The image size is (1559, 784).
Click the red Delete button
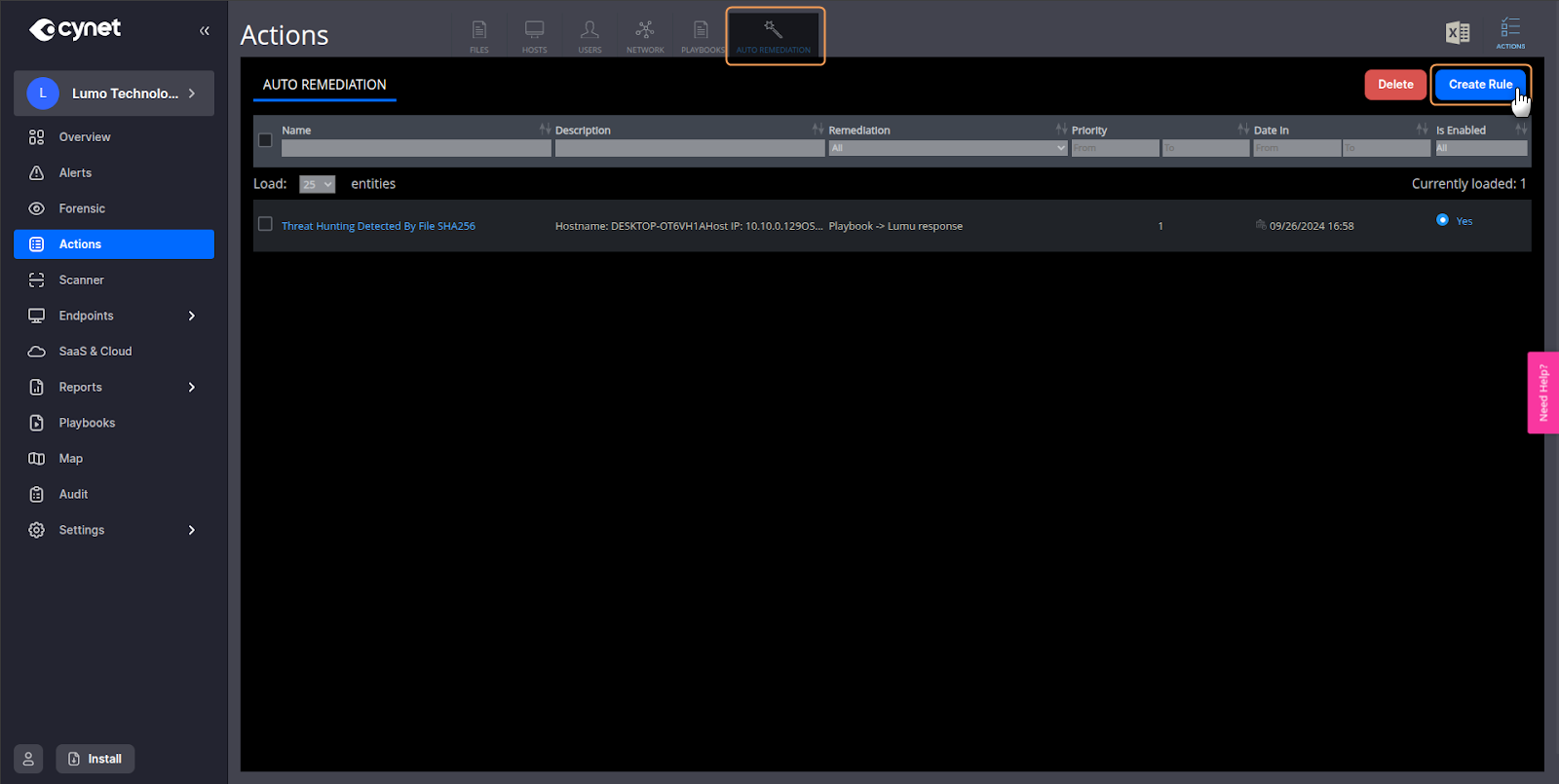click(1395, 85)
